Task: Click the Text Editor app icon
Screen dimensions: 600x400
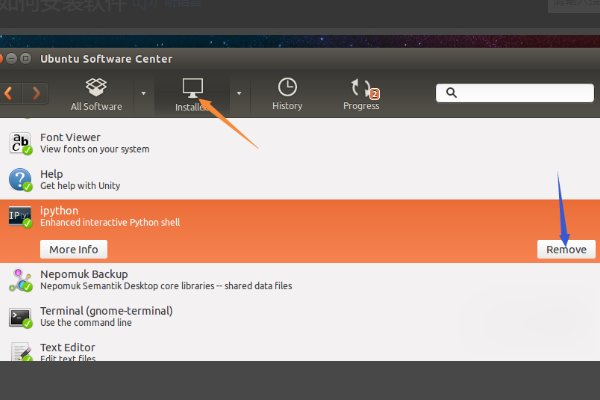Action: [21, 352]
